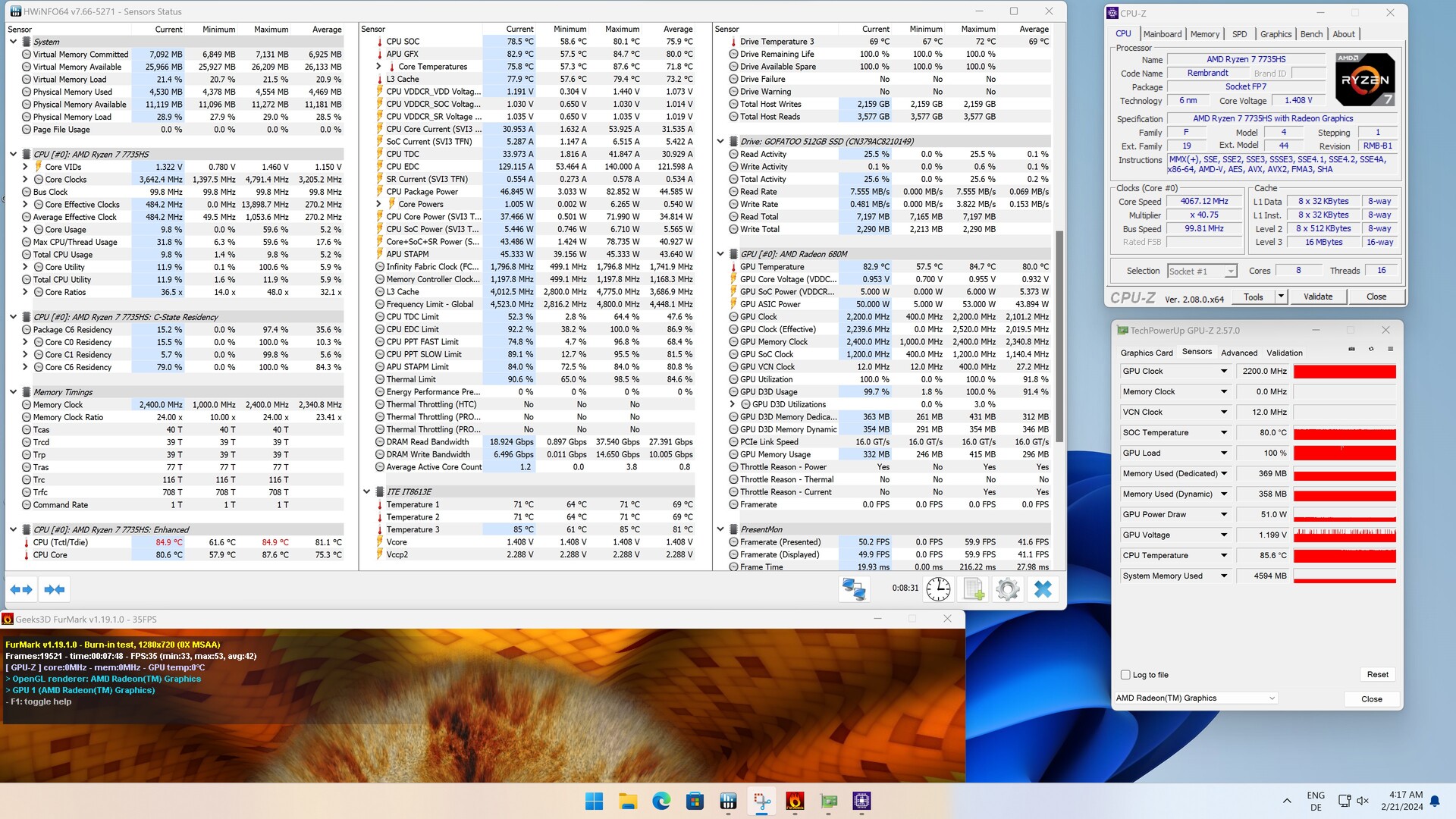Viewport: 1456px width, 819px height.
Task: Open GPU-Z hamburger menu icon
Action: (1390, 350)
